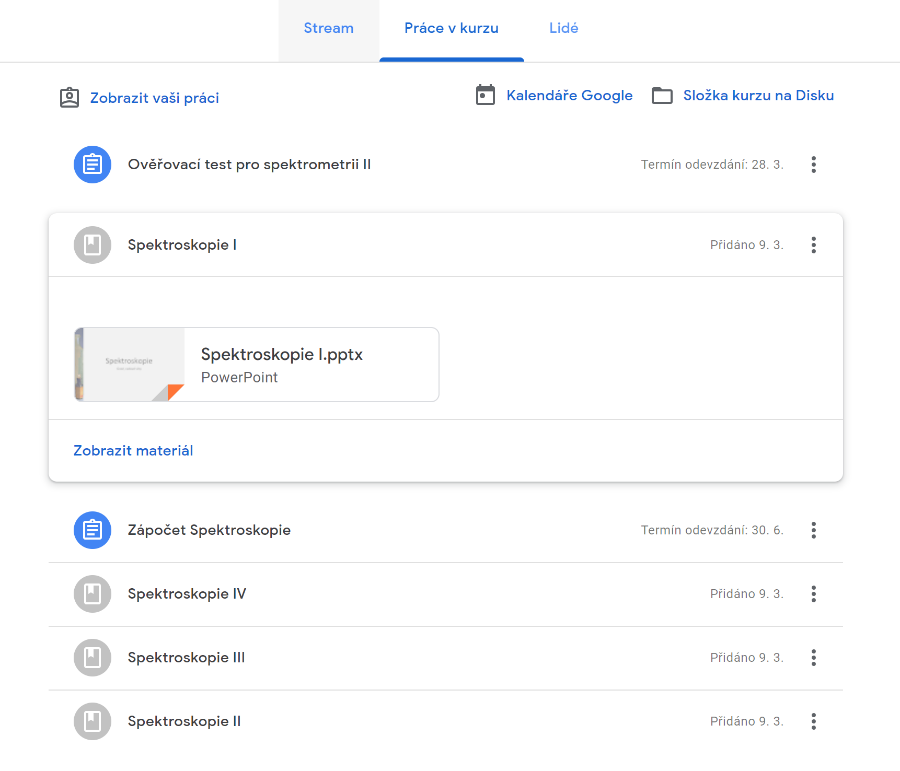Click the Zápočet Spektroskopie assignment icon
This screenshot has width=900, height=771.
(x=92, y=530)
